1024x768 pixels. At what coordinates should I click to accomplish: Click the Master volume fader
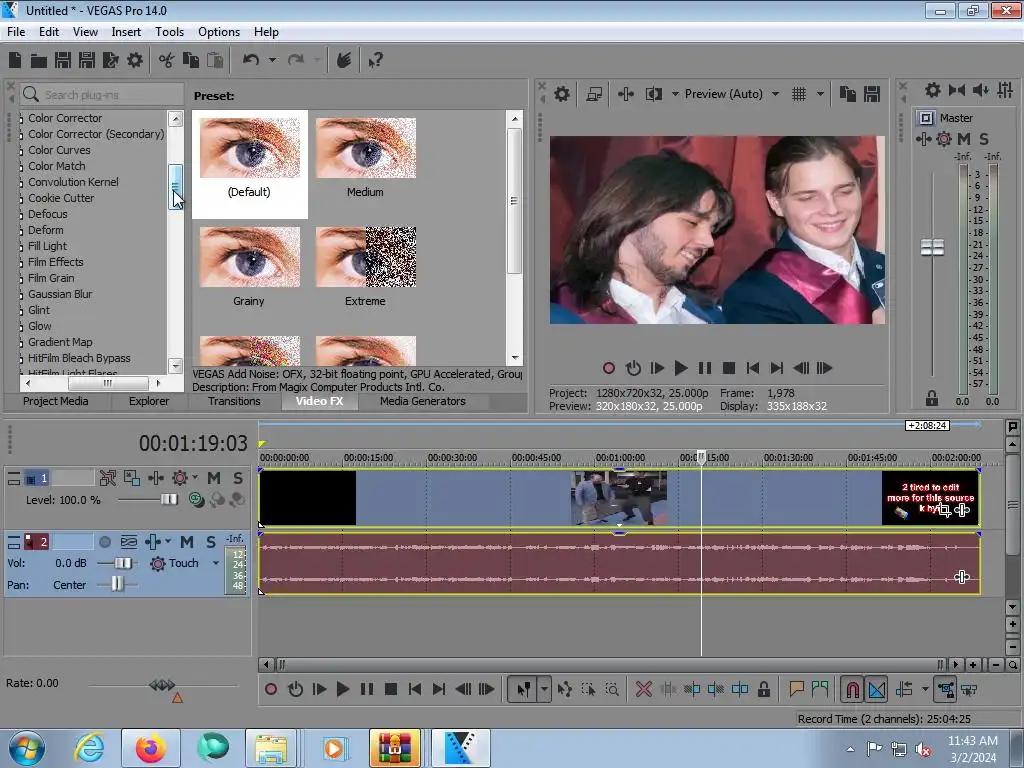click(x=932, y=247)
